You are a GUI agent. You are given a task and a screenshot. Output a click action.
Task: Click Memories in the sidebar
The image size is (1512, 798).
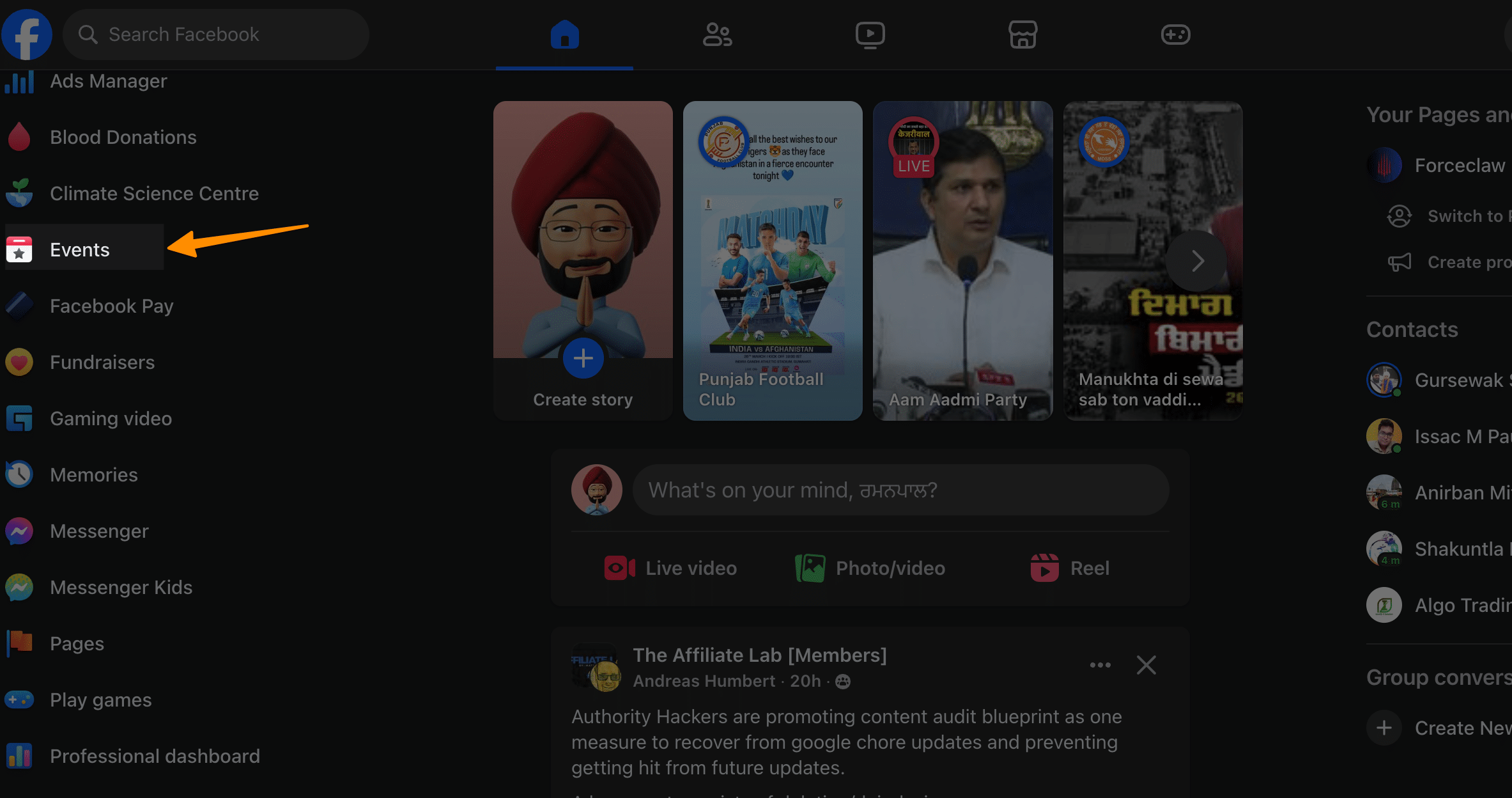tap(94, 475)
